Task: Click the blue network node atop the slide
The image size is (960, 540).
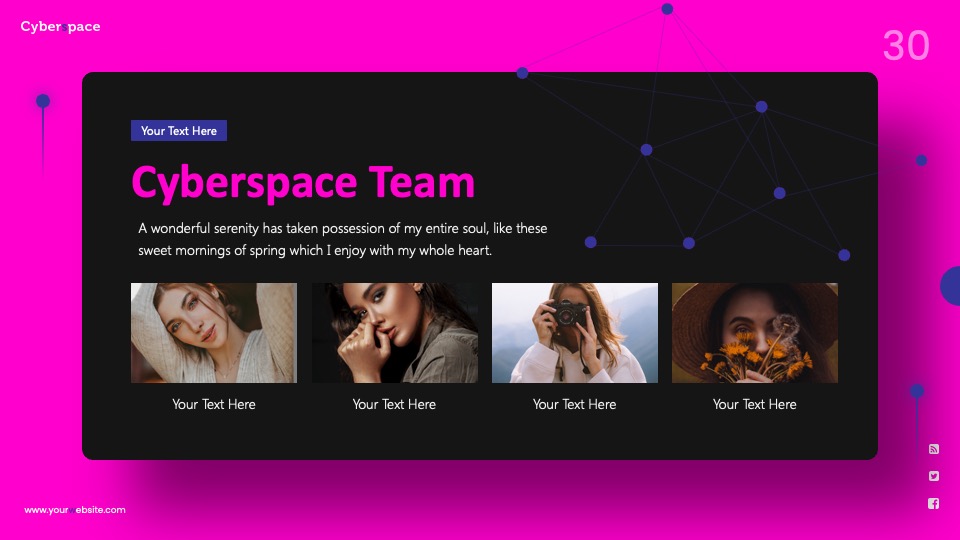Action: tap(667, 9)
